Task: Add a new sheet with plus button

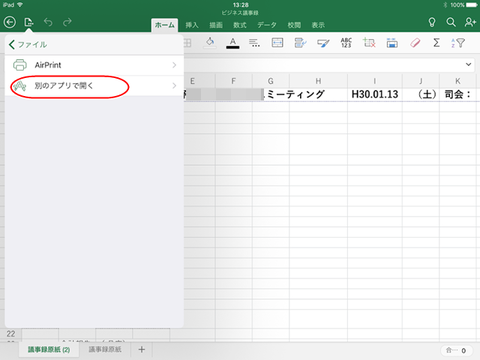Action: (x=142, y=349)
